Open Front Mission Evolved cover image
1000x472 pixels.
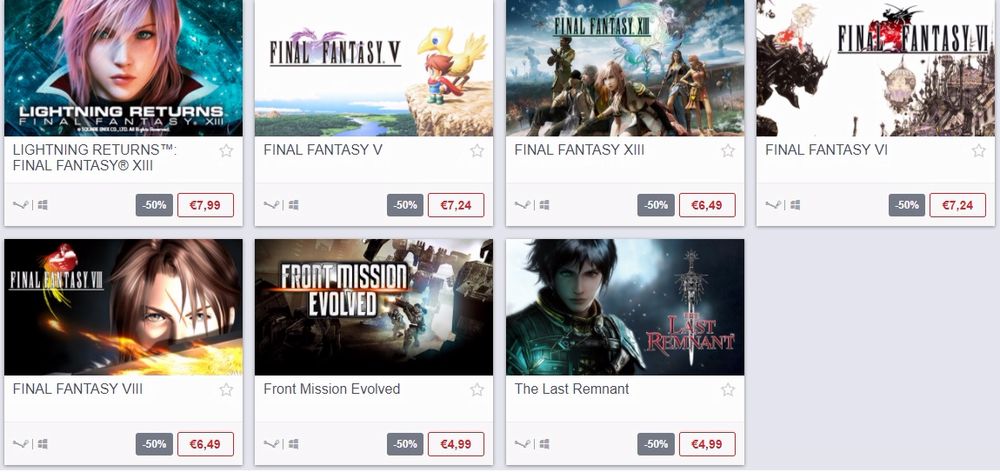pos(374,307)
